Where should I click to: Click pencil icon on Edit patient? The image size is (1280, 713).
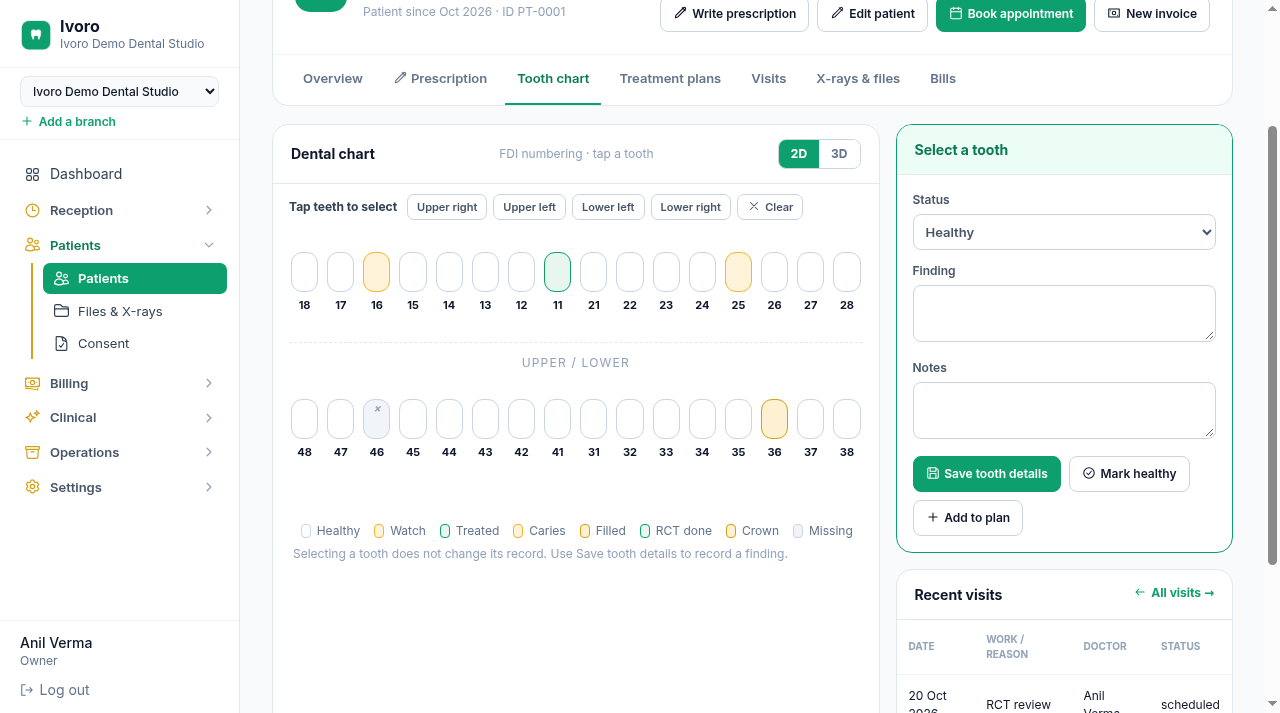click(x=838, y=13)
